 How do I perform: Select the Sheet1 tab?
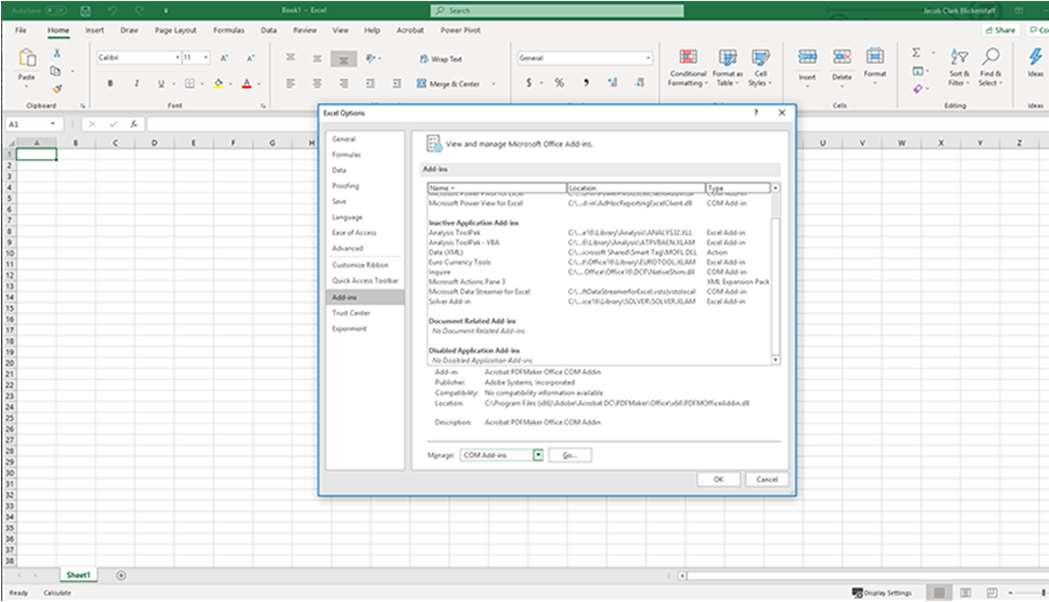(78, 575)
